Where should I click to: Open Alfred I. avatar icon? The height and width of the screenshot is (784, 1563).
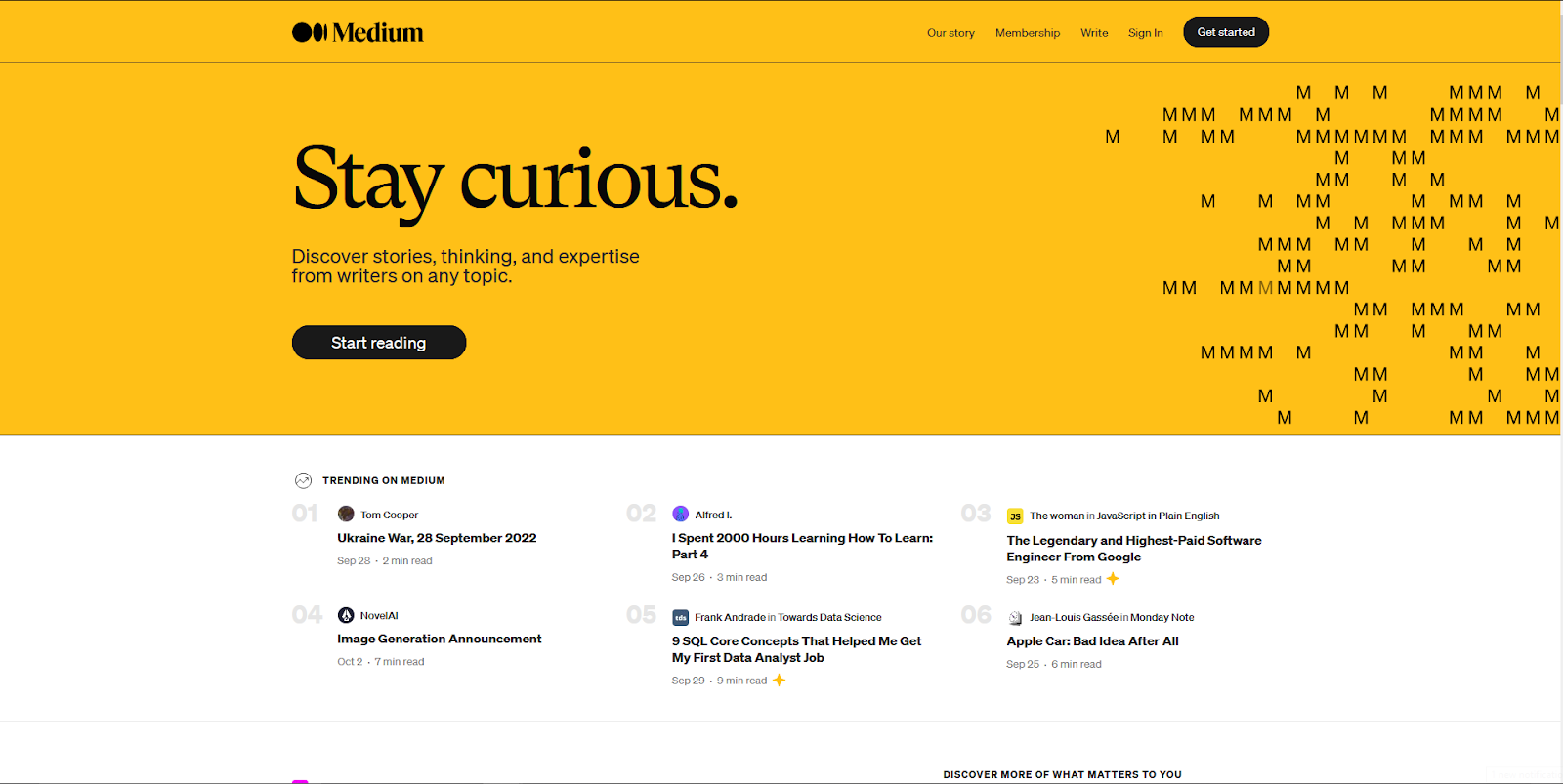680,514
